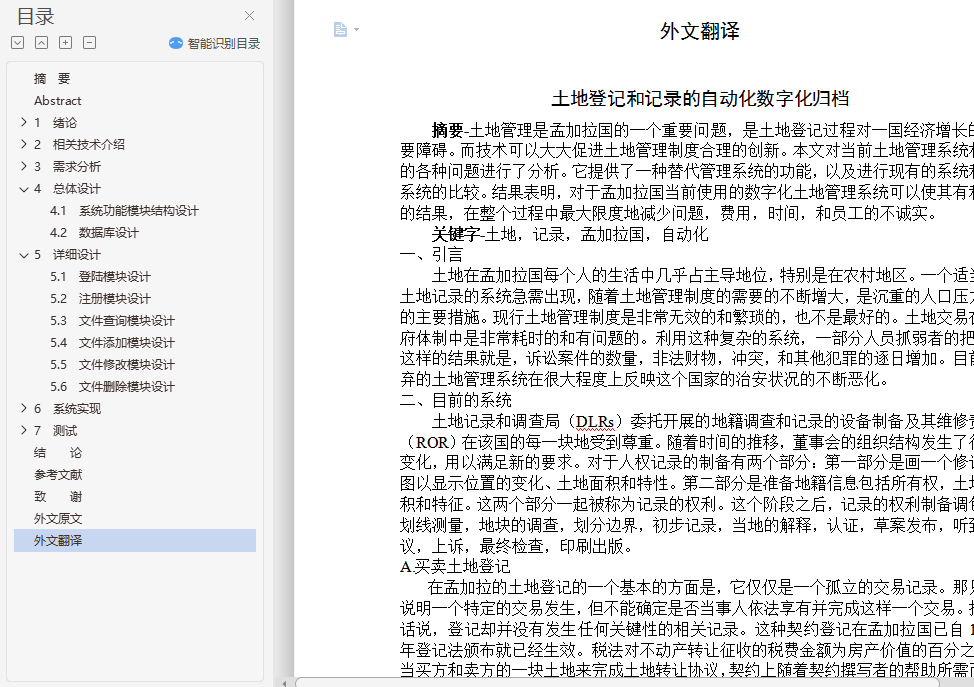Click the expand-all-levels icon with down chevron
Image resolution: width=974 pixels, height=687 pixels.
(x=17, y=43)
